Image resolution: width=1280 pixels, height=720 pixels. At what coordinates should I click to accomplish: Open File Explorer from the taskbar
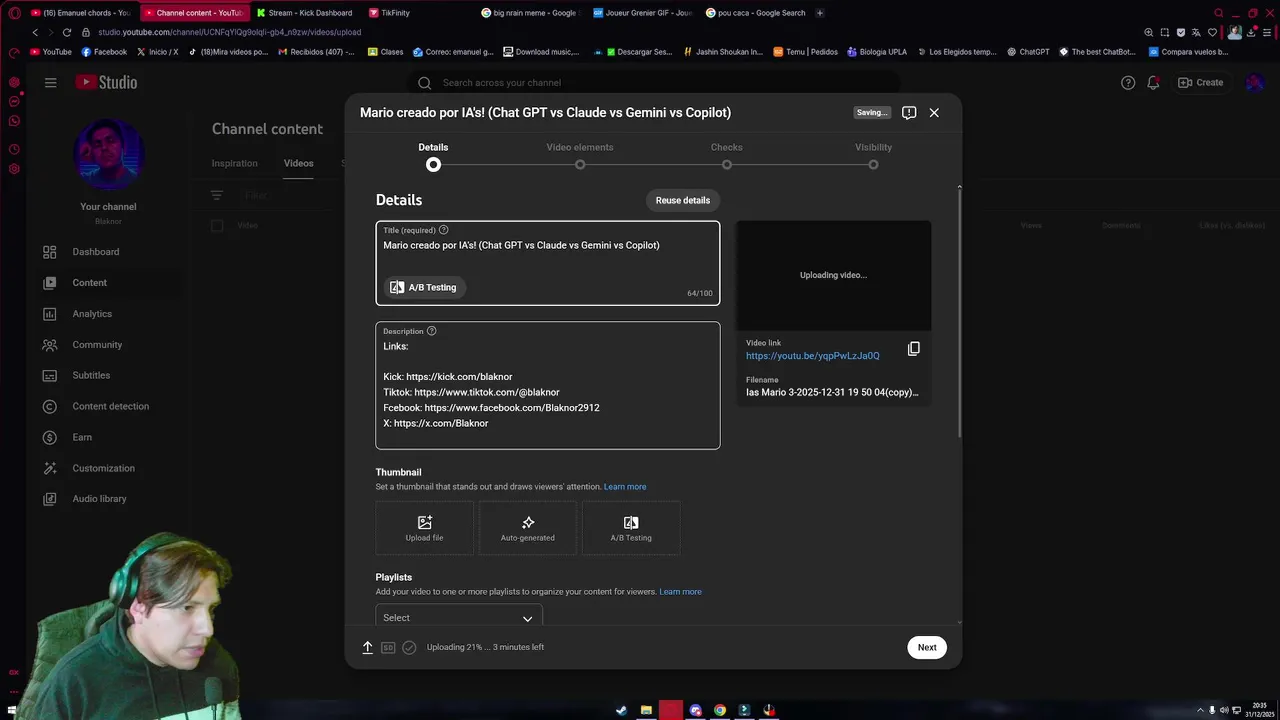[x=646, y=710]
